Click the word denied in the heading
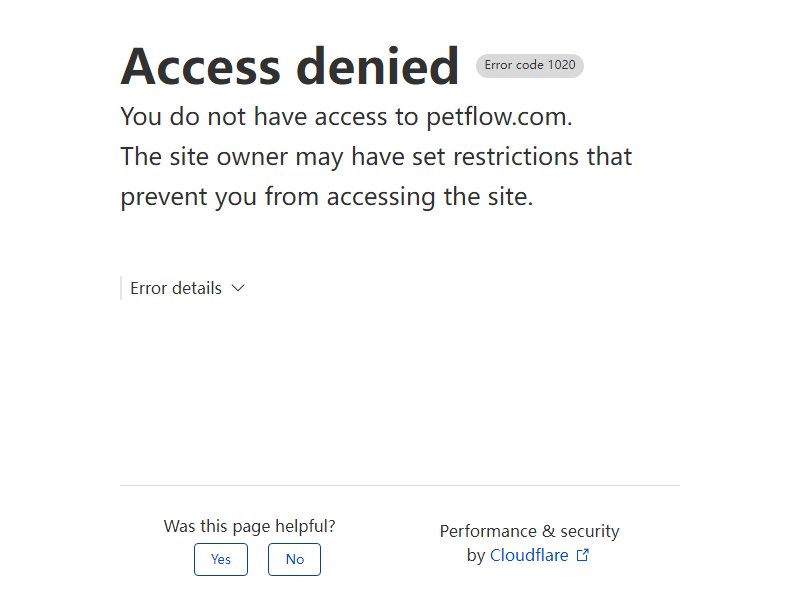Viewport: 800px width, 600px height. 378,66
